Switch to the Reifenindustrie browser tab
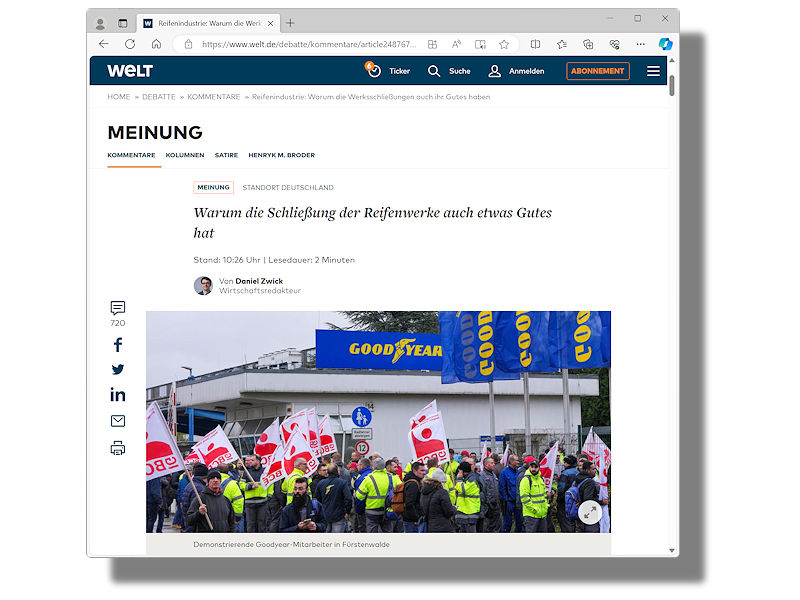 208,23
